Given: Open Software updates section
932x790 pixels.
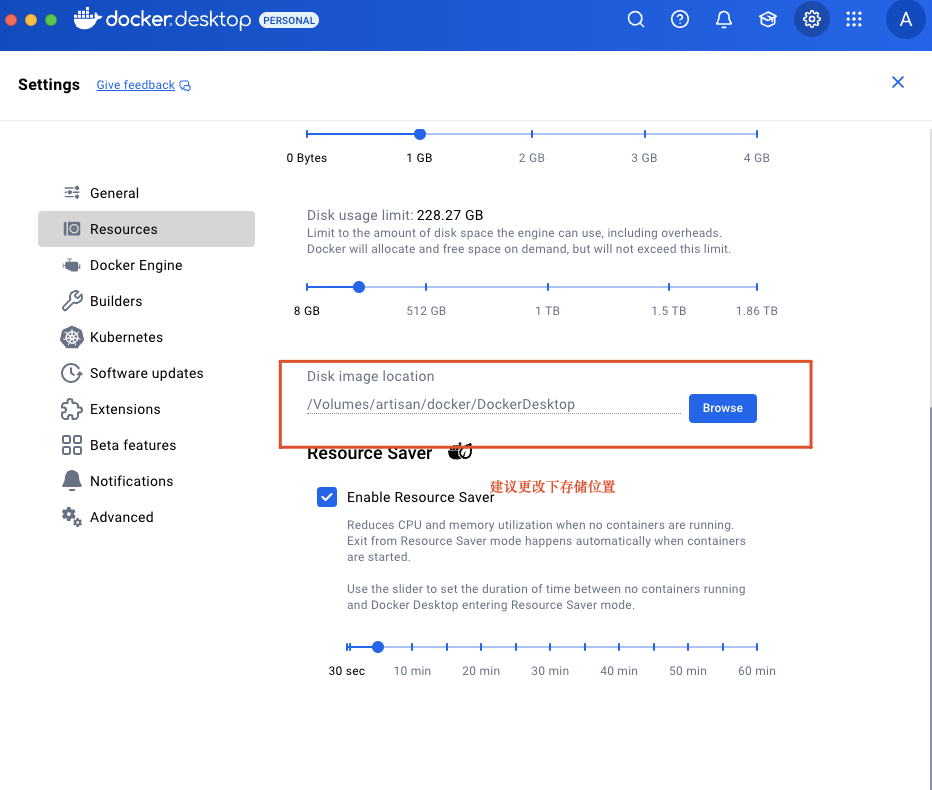Looking at the screenshot, I should pyautogui.click(x=146, y=373).
